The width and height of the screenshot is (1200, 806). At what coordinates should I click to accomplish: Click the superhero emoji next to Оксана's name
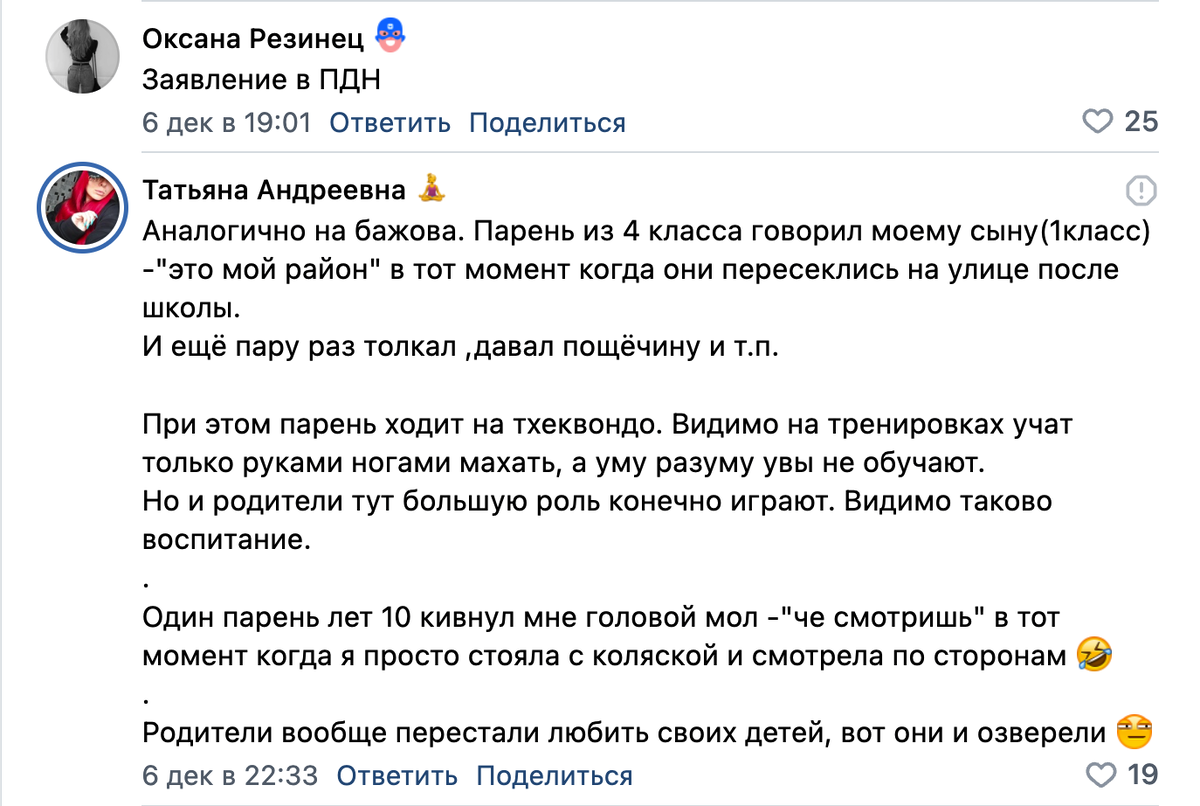click(388, 32)
